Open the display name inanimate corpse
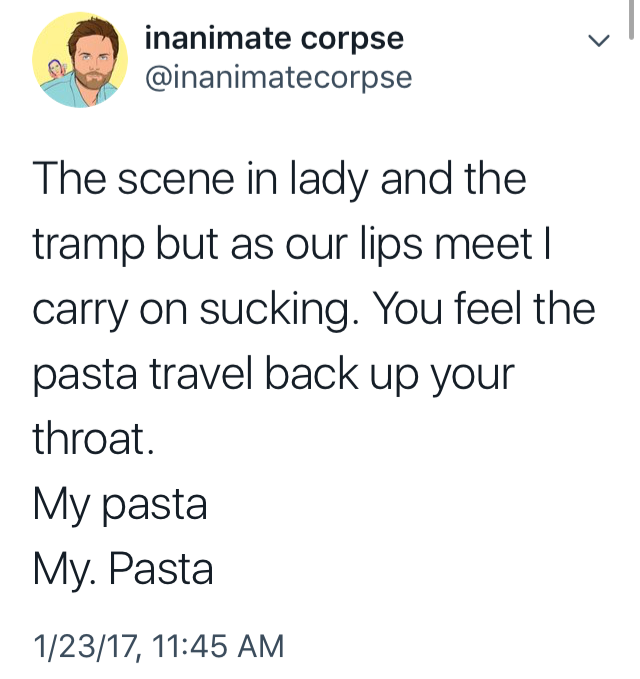The width and height of the screenshot is (640, 679). coord(274,39)
